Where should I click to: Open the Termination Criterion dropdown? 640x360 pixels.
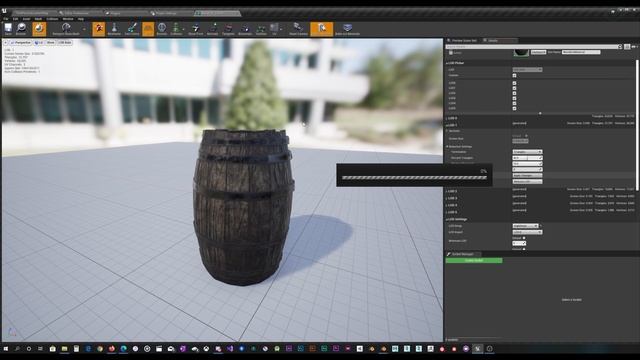pos(527,152)
